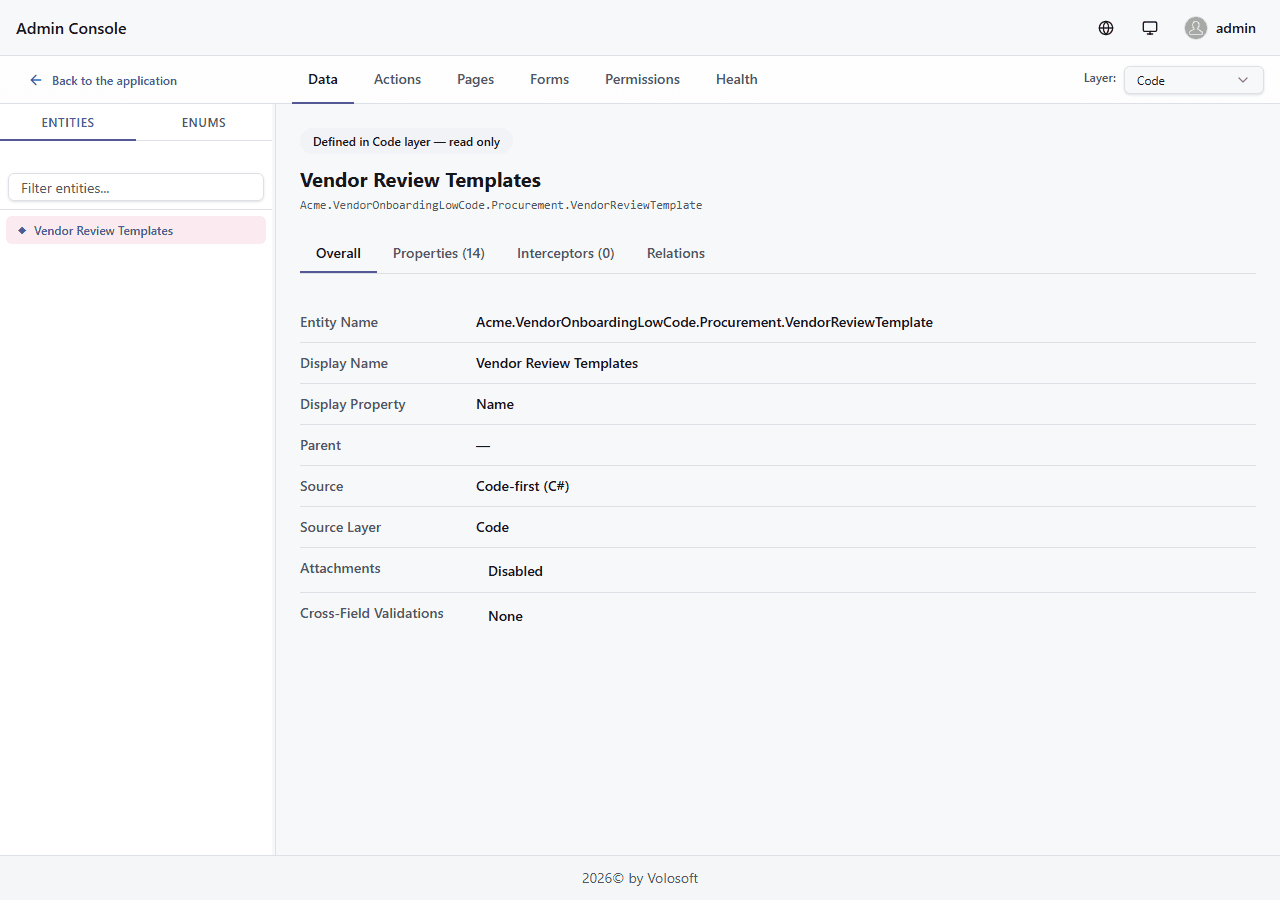The width and height of the screenshot is (1280, 900).
Task: Open the Layer dropdown set to Code
Action: click(1194, 80)
